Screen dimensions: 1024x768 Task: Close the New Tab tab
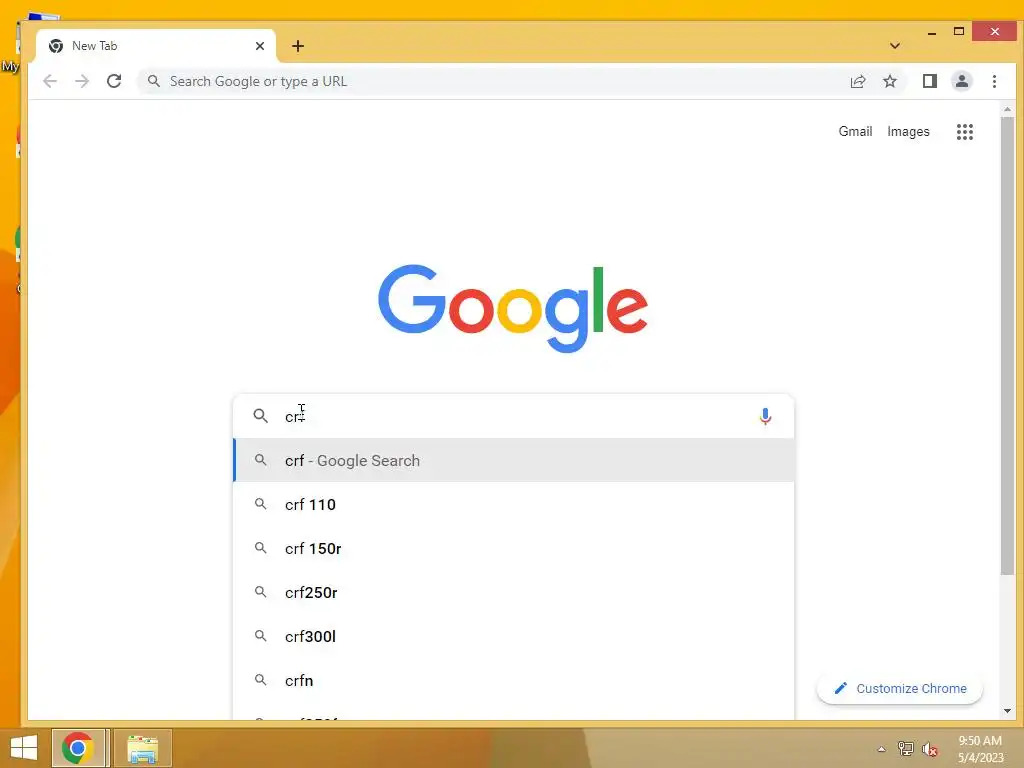[x=260, y=46]
